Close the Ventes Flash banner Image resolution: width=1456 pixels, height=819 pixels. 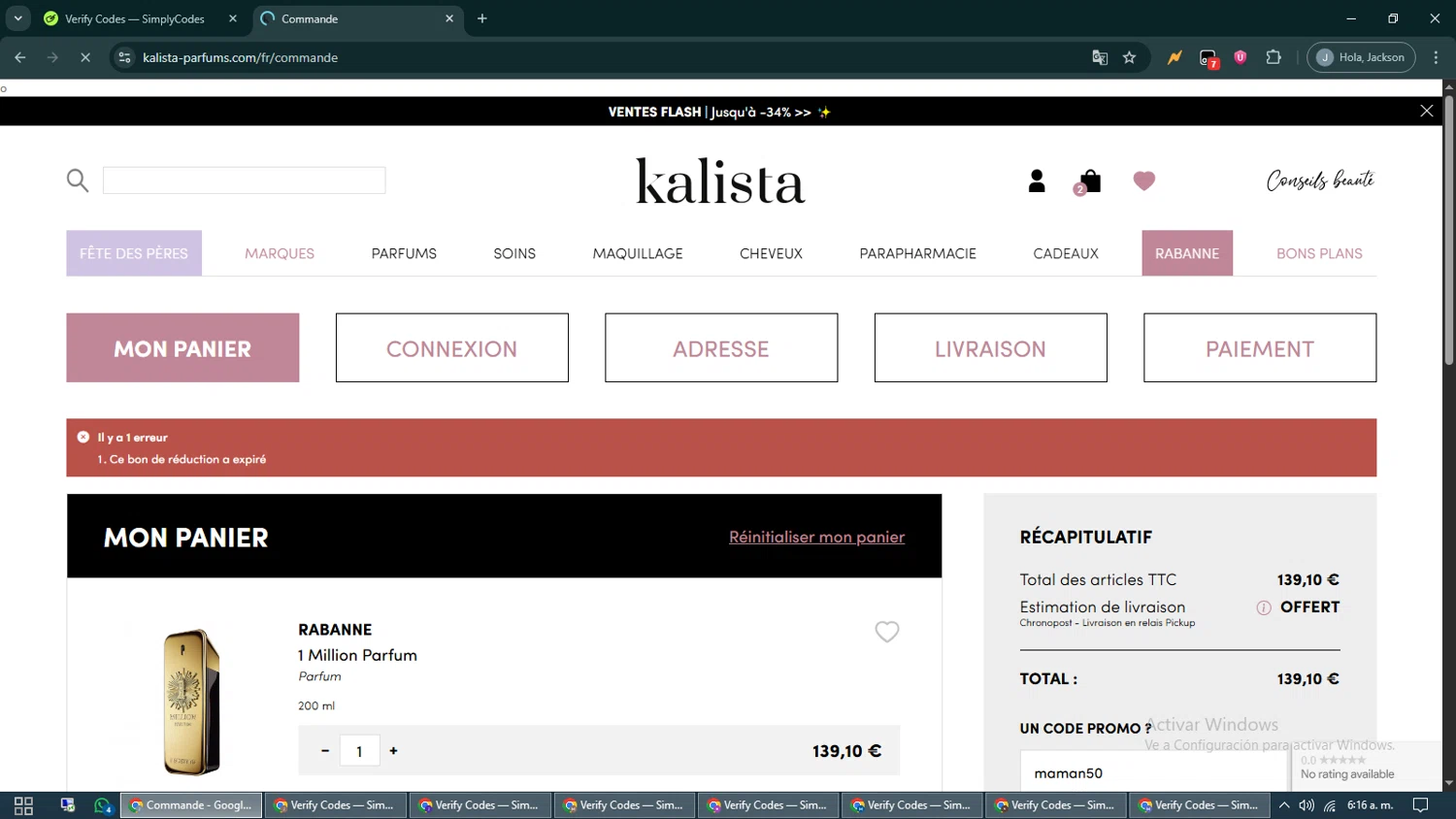(1427, 112)
